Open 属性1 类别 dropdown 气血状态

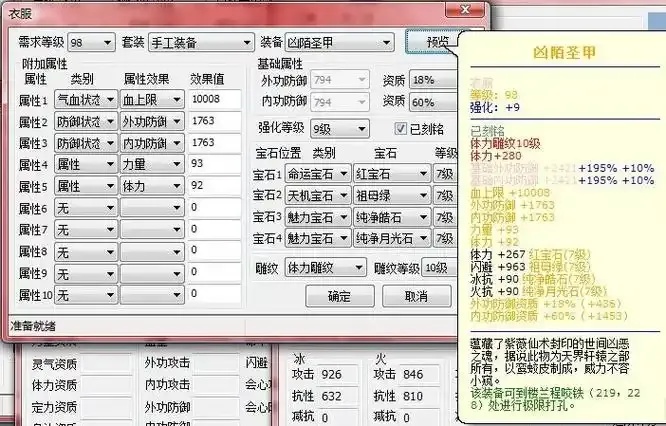[x=86, y=100]
